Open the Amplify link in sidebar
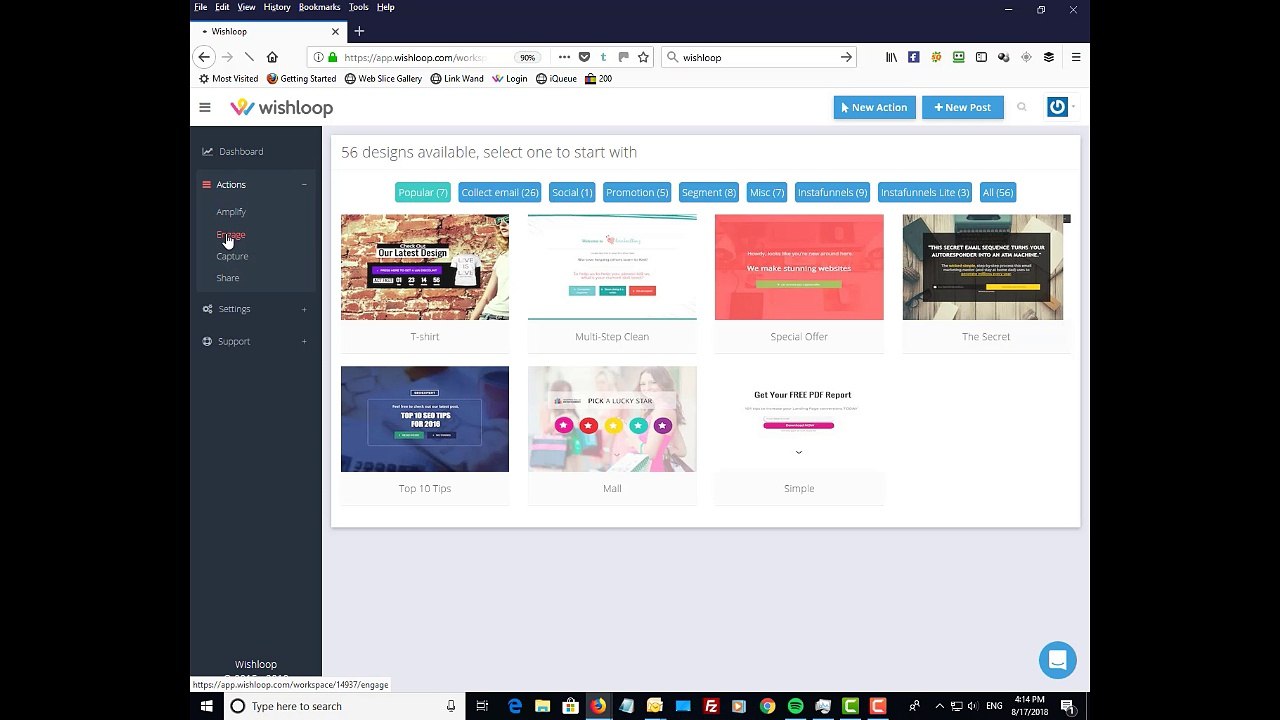Viewport: 1280px width, 720px height. pos(231,212)
